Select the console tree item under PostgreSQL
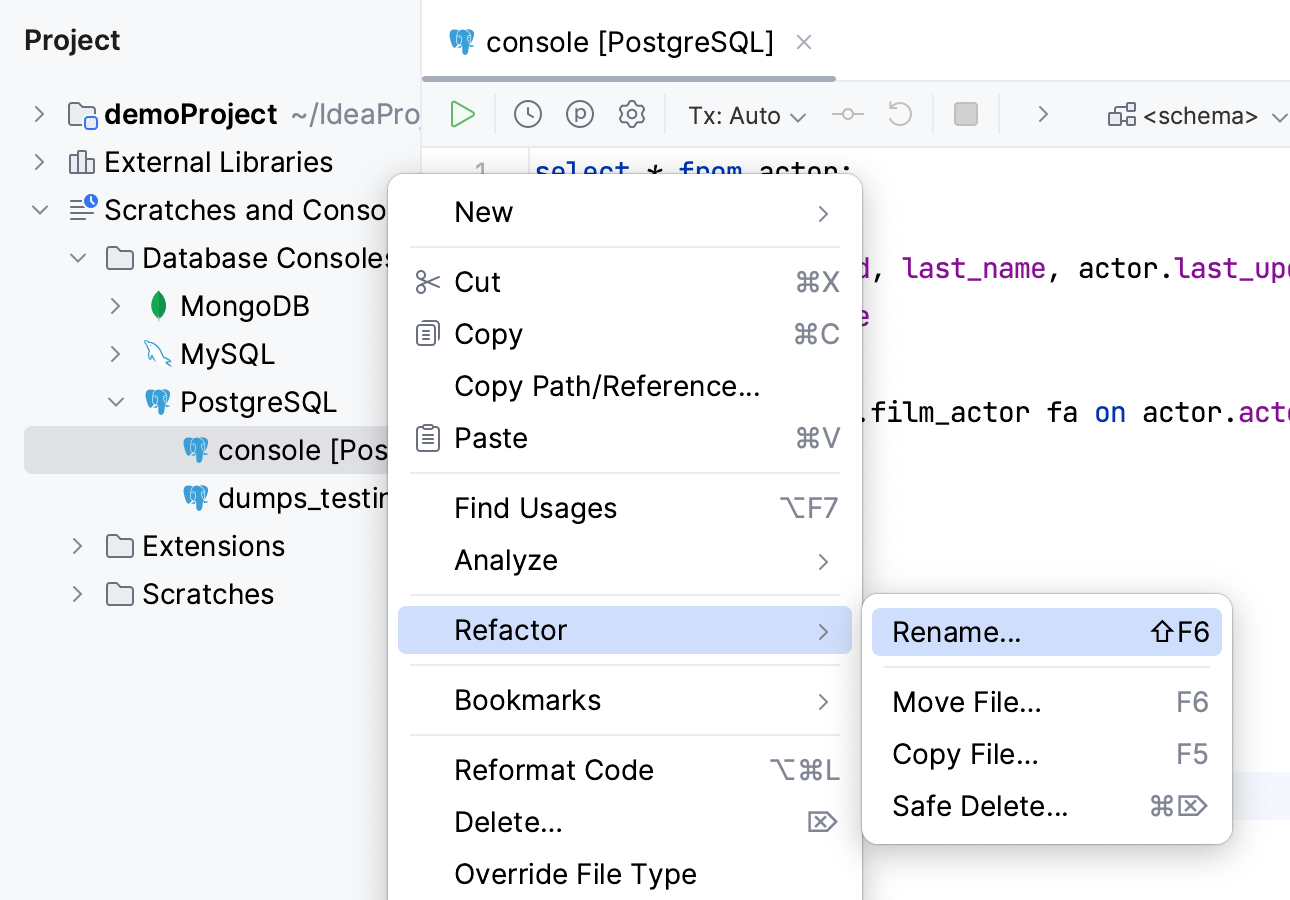Image resolution: width=1290 pixels, height=900 pixels. (x=206, y=450)
